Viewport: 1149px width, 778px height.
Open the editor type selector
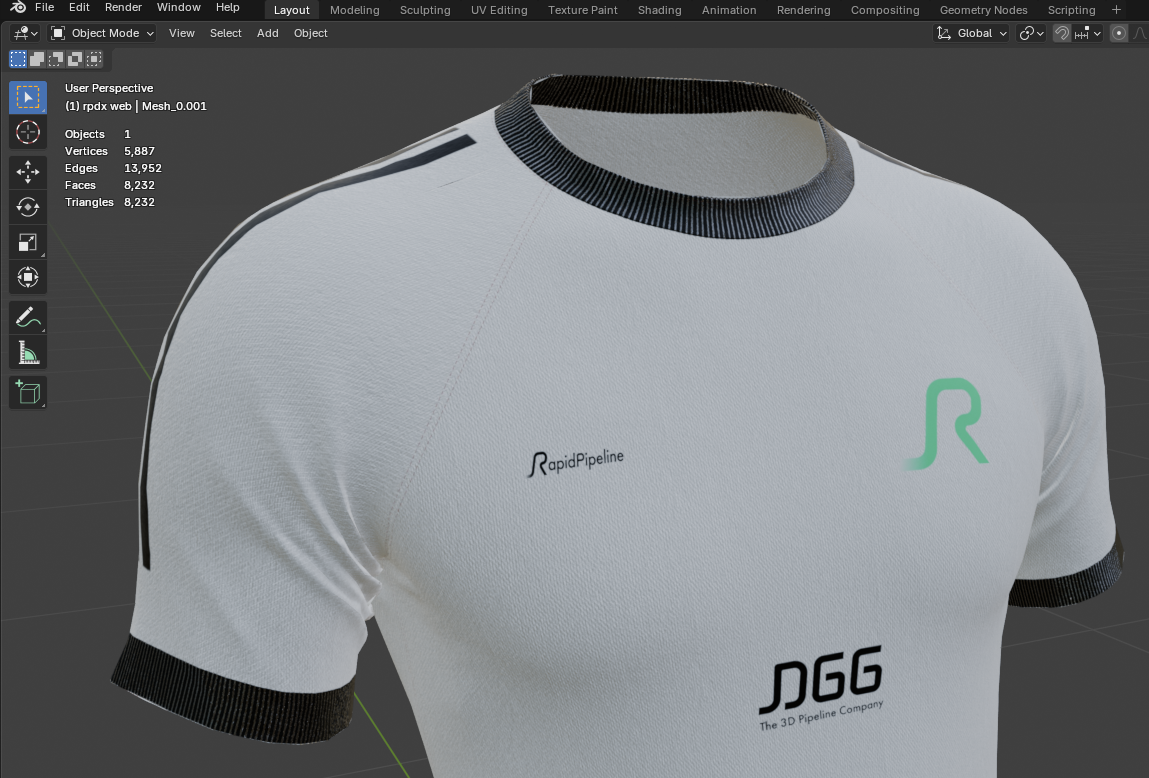24,33
